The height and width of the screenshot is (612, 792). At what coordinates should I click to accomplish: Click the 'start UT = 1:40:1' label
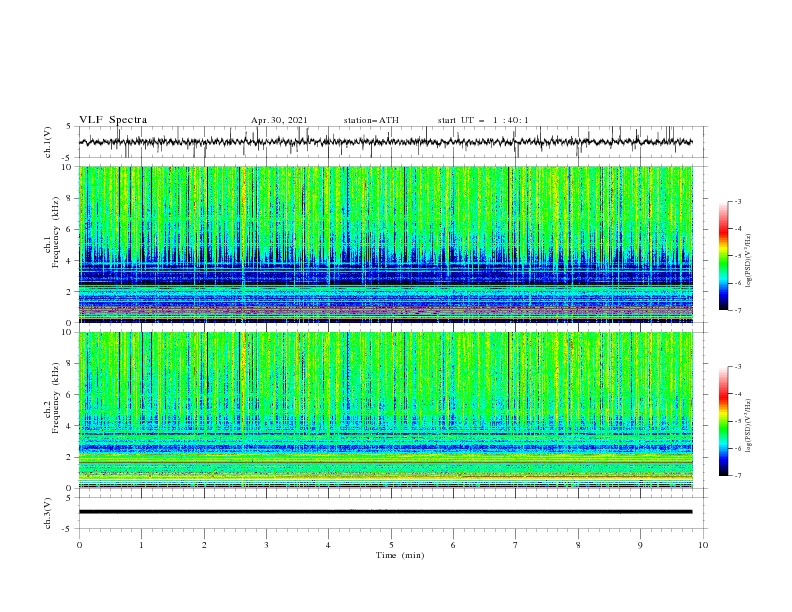click(x=483, y=120)
